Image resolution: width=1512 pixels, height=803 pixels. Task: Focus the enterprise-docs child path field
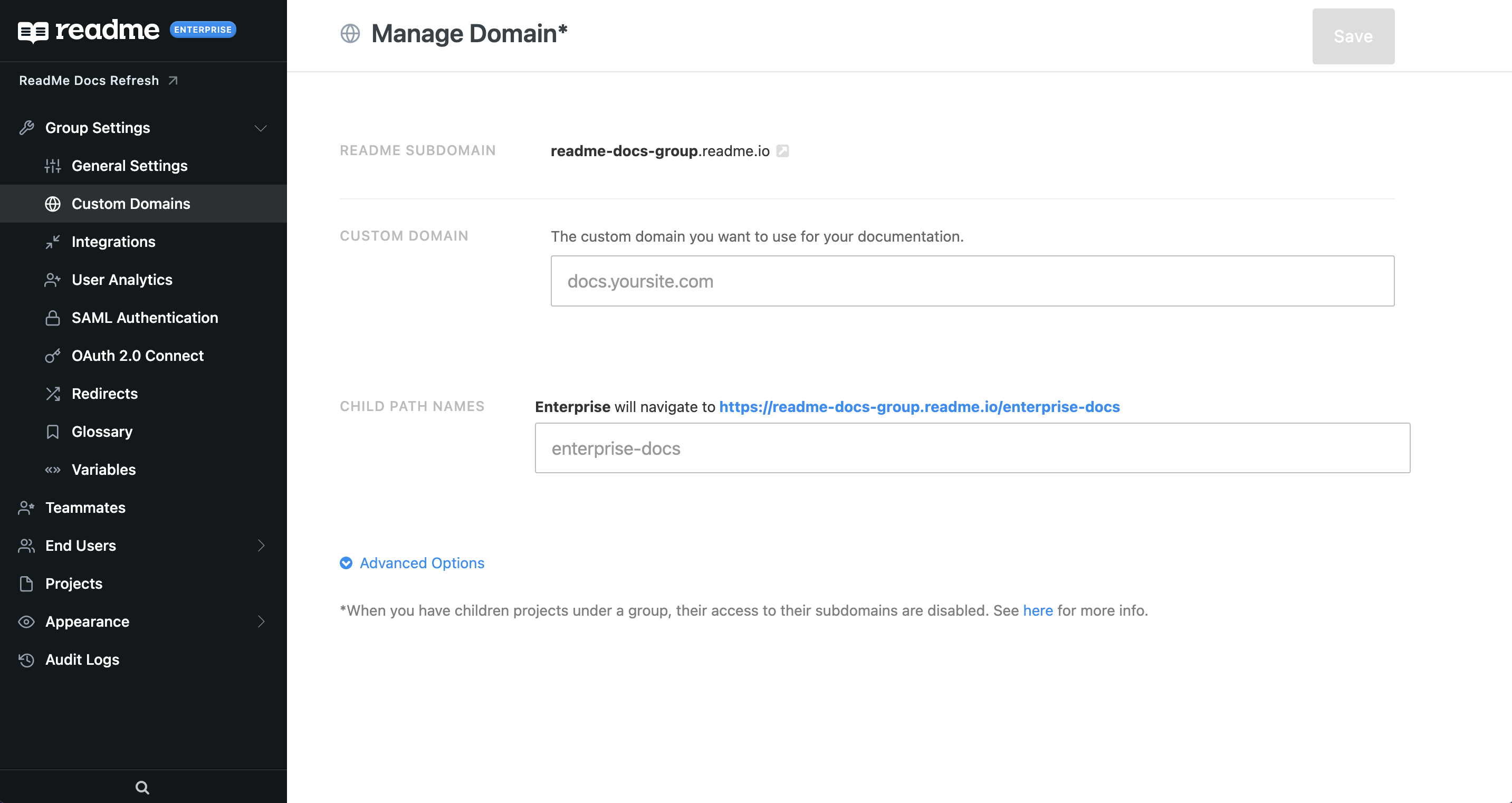(x=972, y=448)
